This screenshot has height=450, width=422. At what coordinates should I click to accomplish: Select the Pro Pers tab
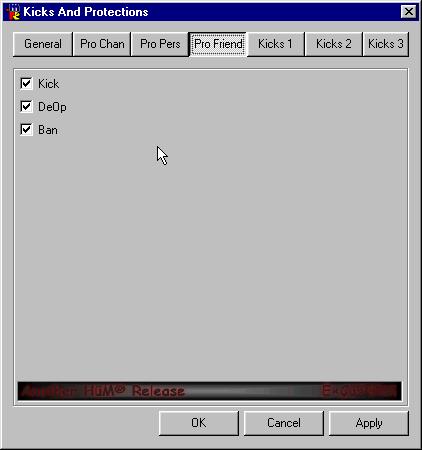click(160, 44)
